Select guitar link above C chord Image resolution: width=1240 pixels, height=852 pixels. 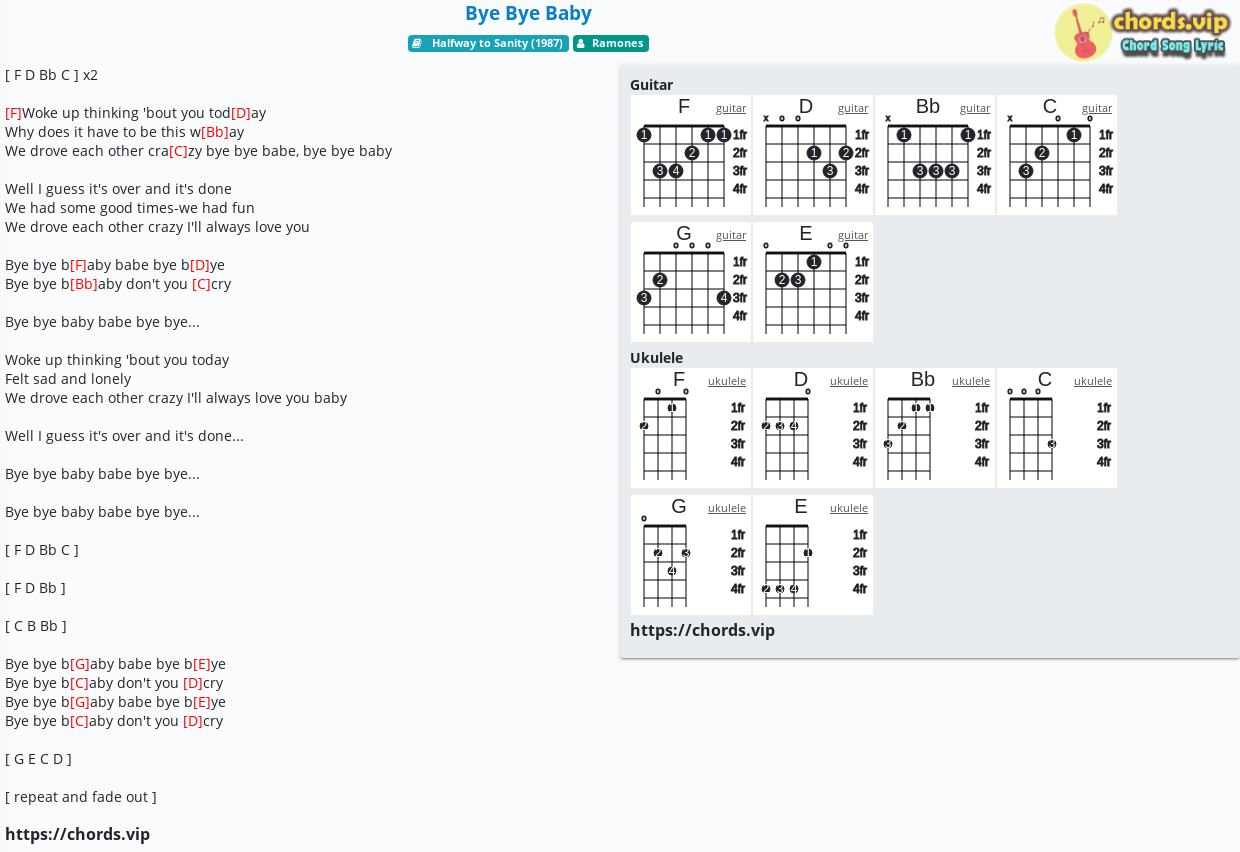tap(1097, 108)
